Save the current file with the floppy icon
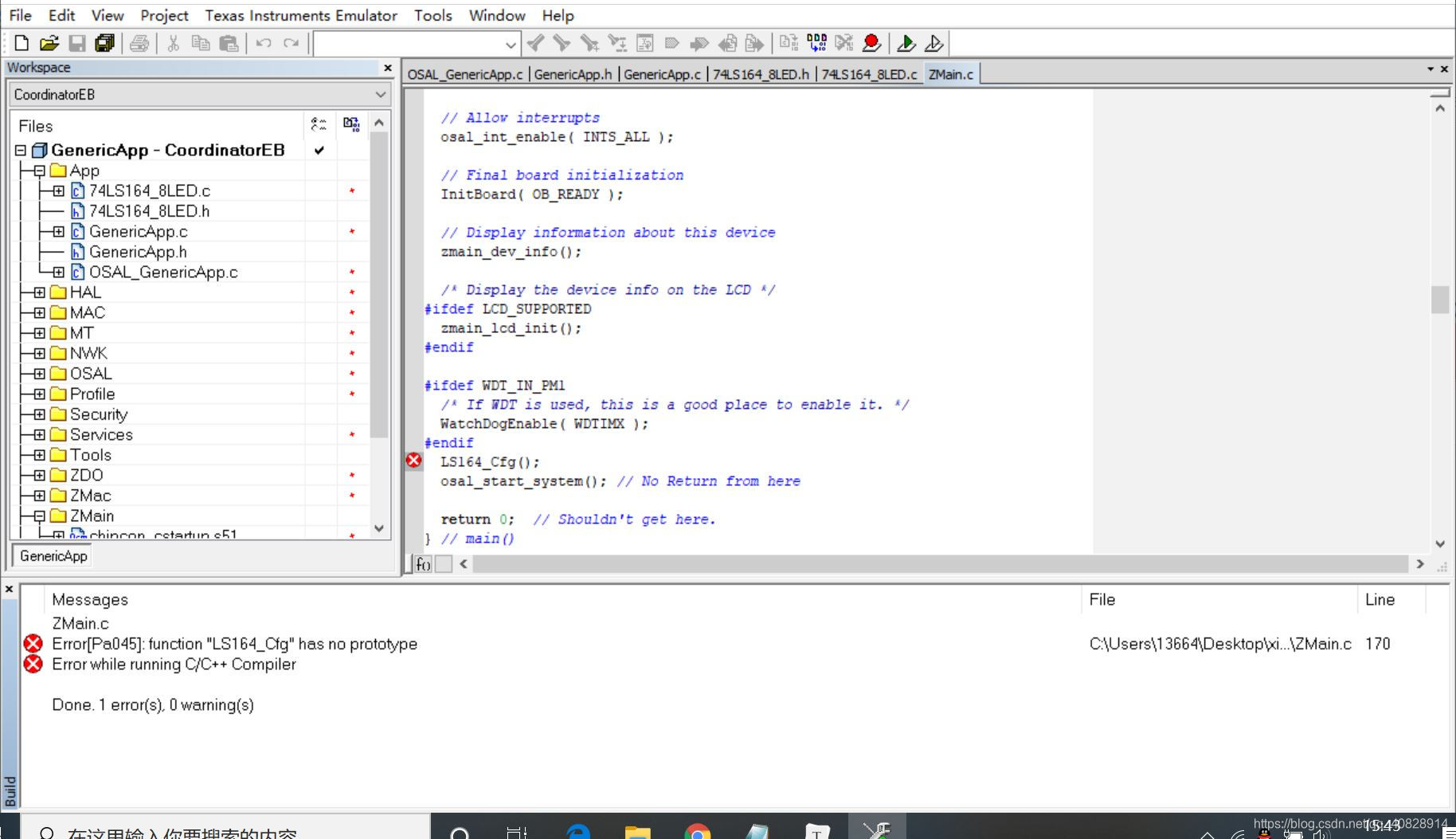This screenshot has height=839, width=1456. pyautogui.click(x=77, y=43)
